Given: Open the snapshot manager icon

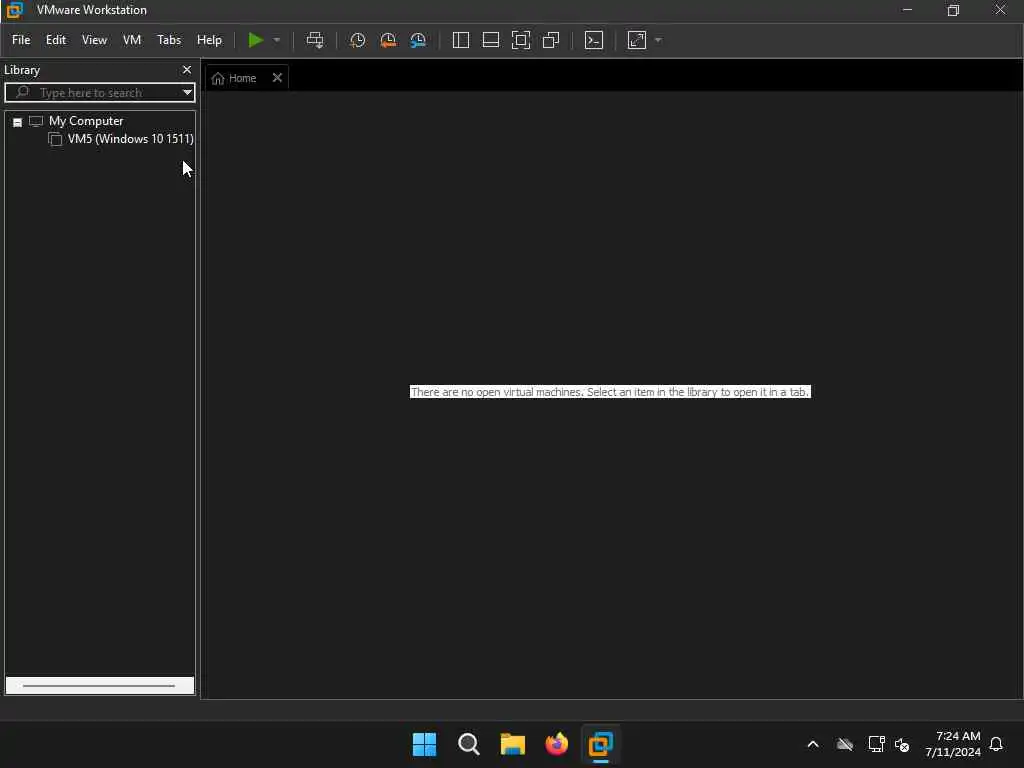Looking at the screenshot, I should 418,40.
